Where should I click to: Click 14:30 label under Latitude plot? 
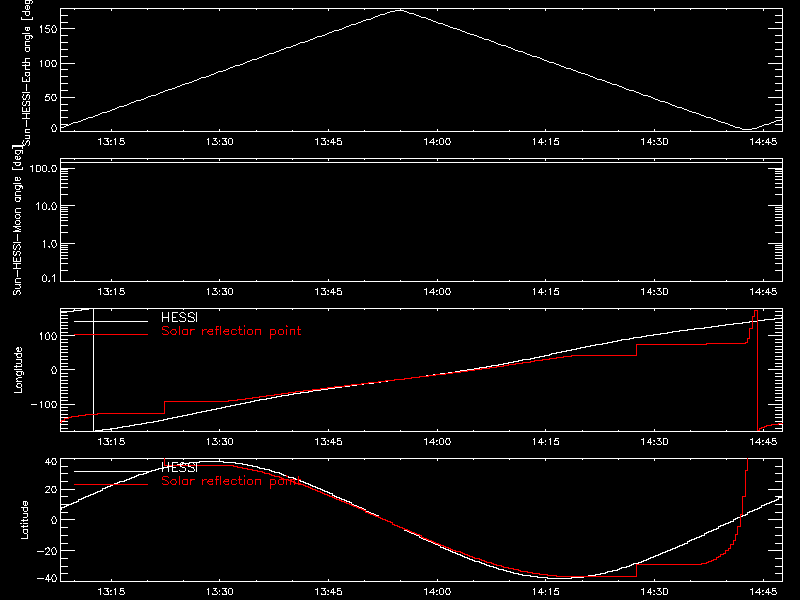click(x=655, y=592)
